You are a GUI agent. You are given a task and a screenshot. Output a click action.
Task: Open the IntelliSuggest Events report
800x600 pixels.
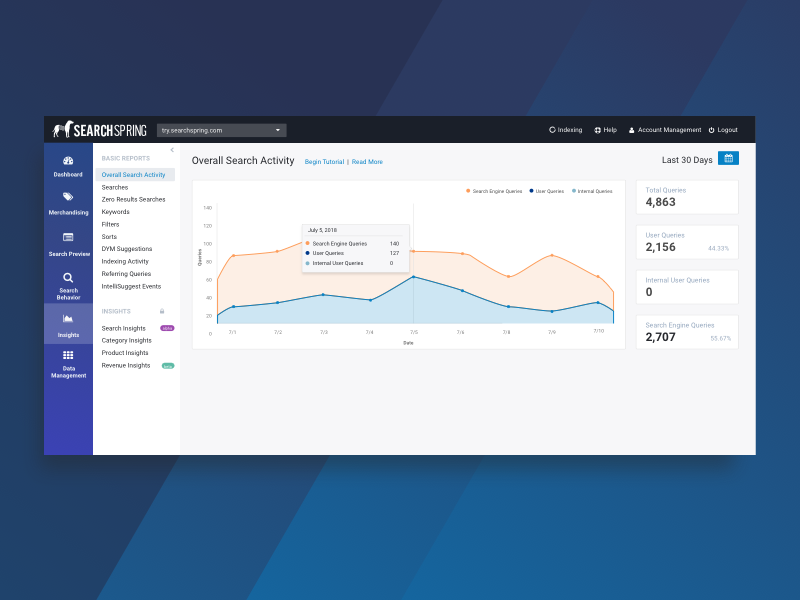[x=132, y=286]
